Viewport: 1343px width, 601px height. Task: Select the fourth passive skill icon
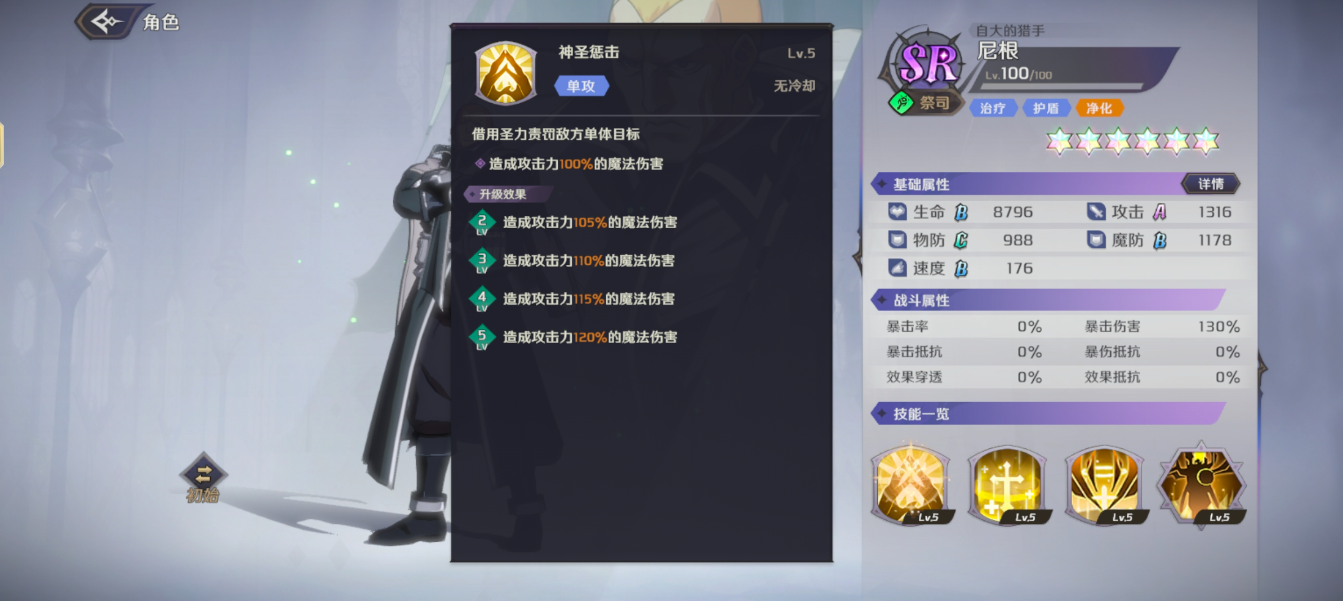click(x=1200, y=485)
